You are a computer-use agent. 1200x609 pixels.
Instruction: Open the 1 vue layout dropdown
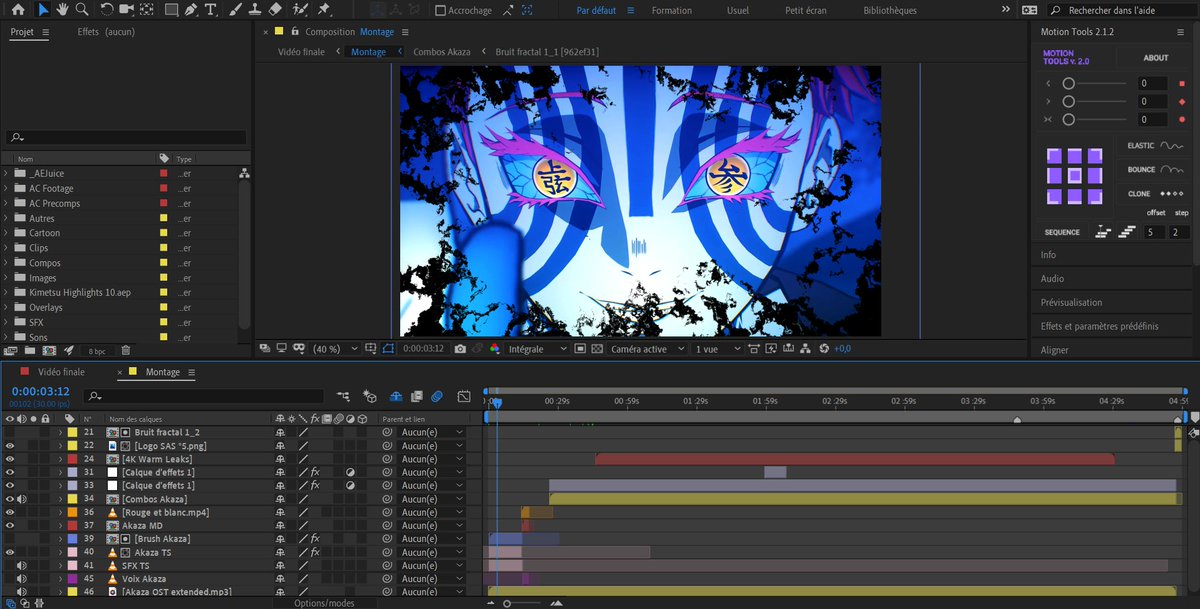(718, 349)
